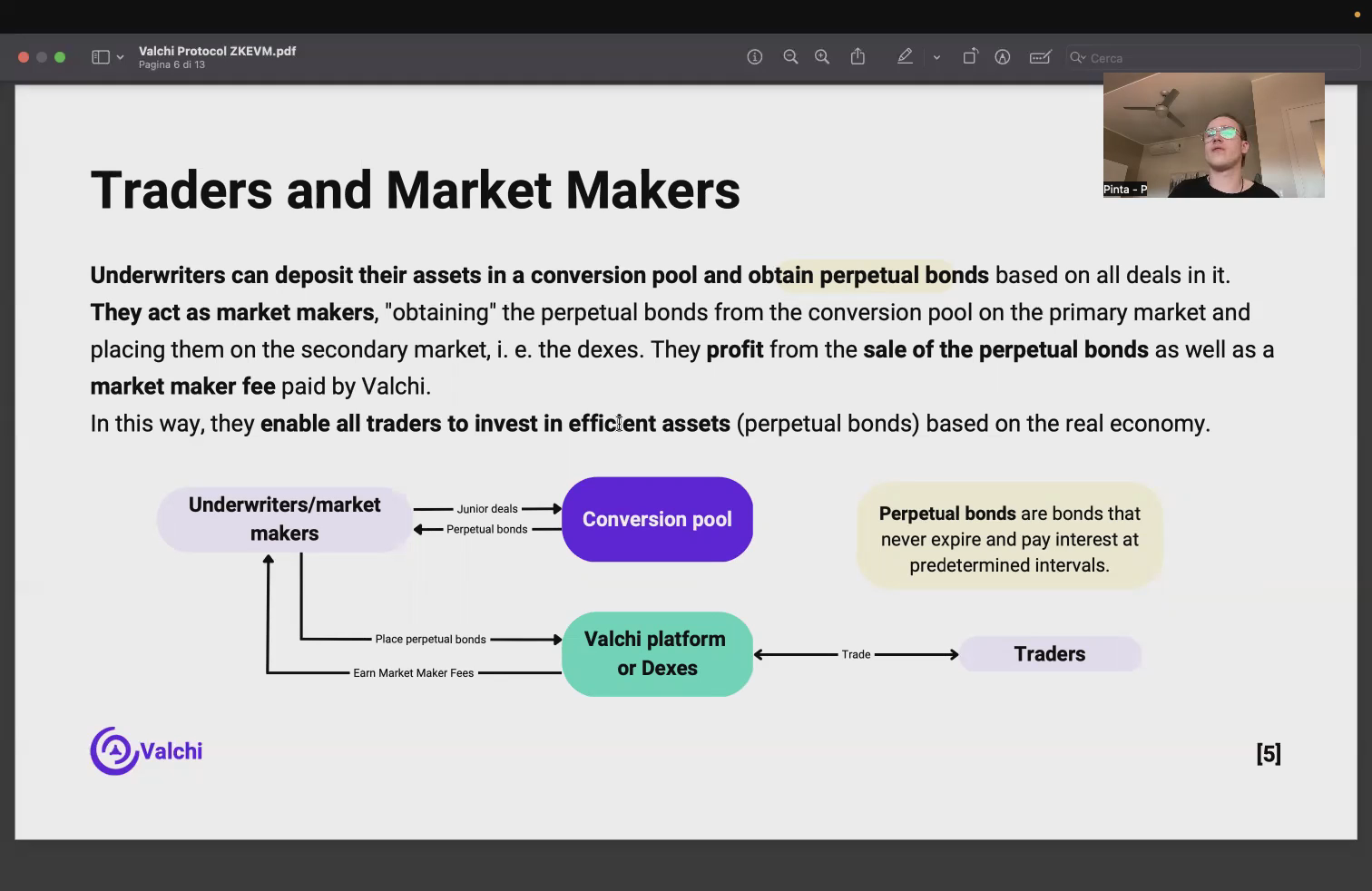Image resolution: width=1372 pixels, height=891 pixels.
Task: Open the sidebar view options dropdown
Action: coord(120,57)
